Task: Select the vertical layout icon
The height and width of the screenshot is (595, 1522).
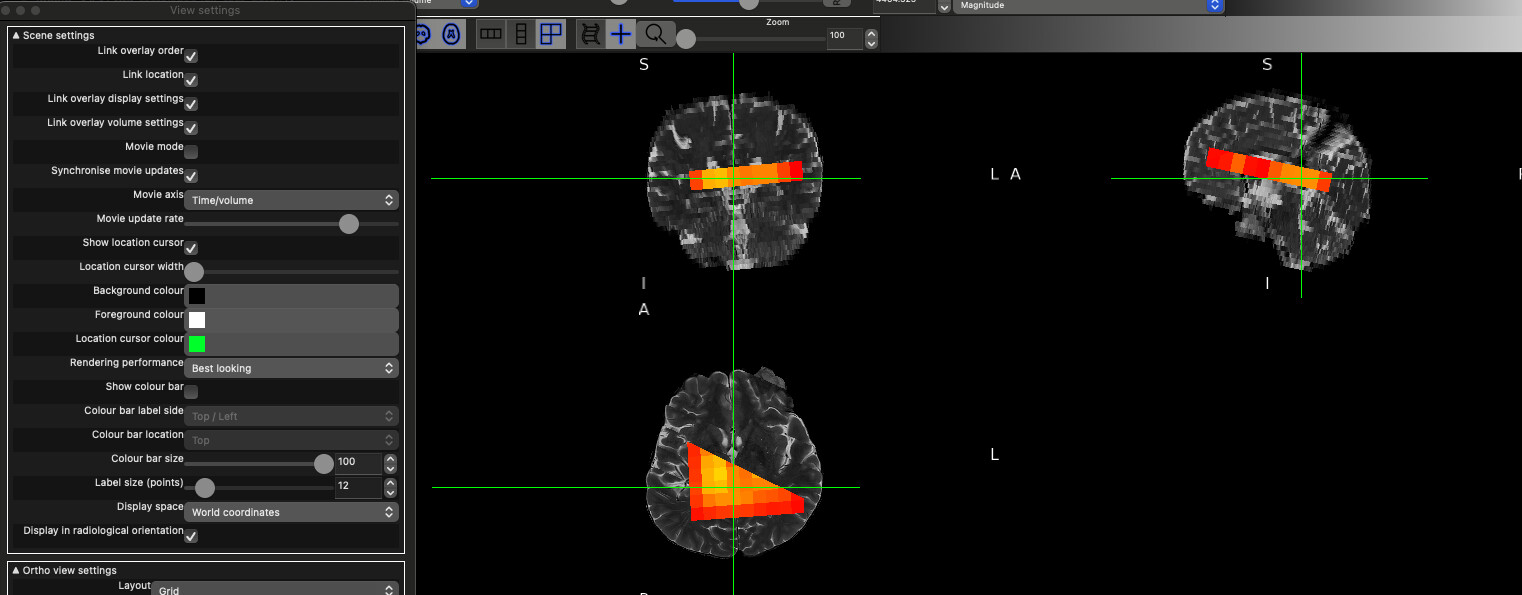Action: pos(521,34)
